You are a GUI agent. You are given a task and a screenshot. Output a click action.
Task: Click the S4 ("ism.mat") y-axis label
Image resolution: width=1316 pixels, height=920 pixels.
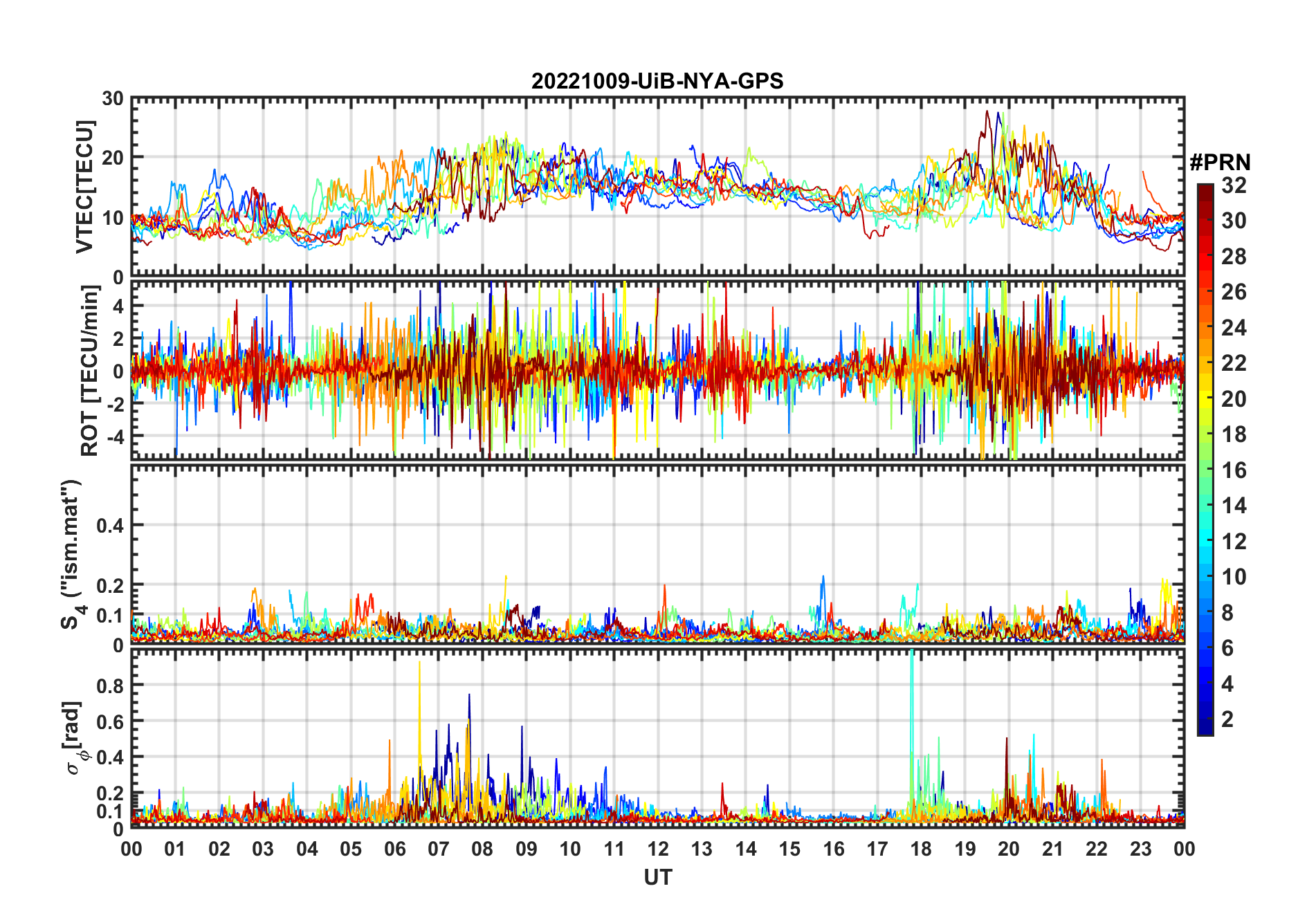(72, 554)
